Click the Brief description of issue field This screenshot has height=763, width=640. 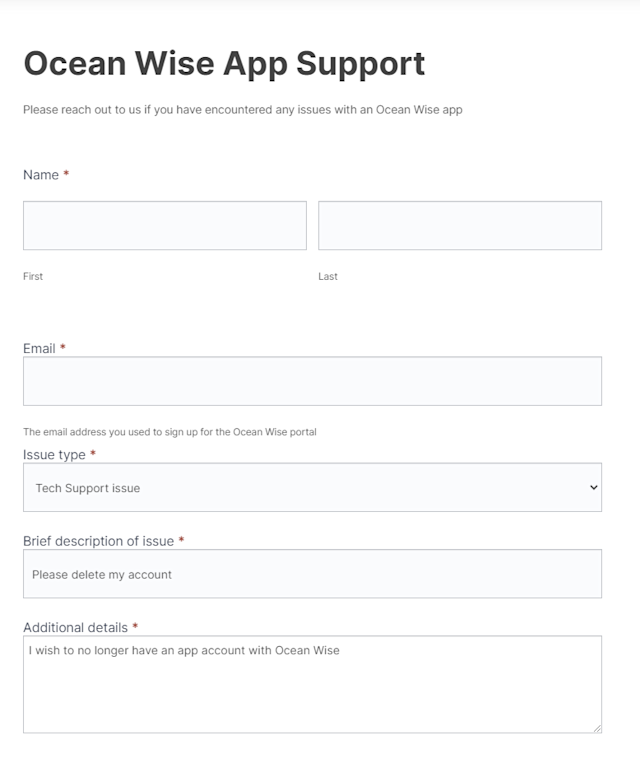[x=312, y=574]
